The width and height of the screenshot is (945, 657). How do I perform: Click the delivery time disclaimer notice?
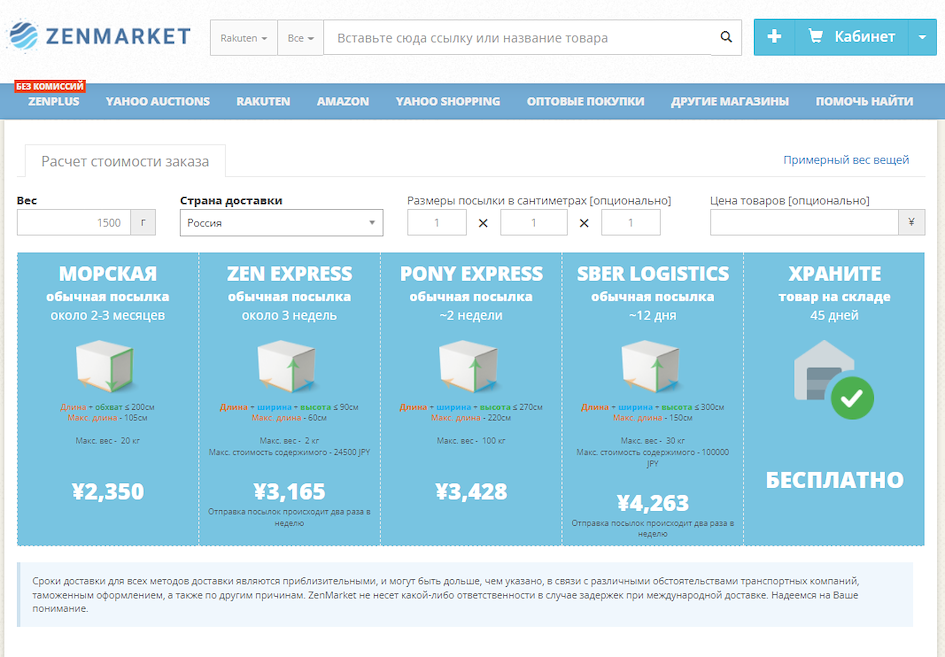465,594
